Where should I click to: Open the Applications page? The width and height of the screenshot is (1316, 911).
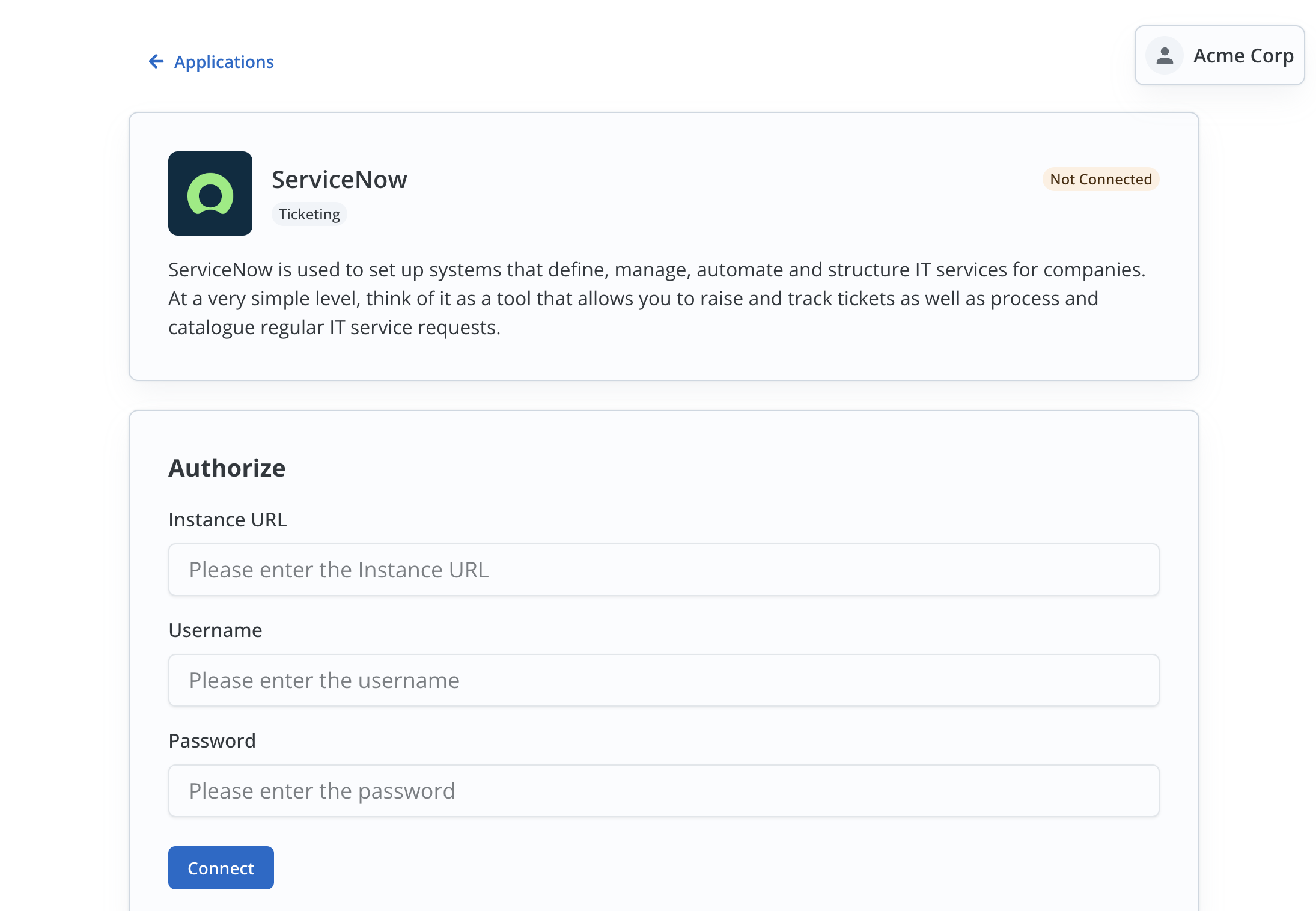pos(223,61)
